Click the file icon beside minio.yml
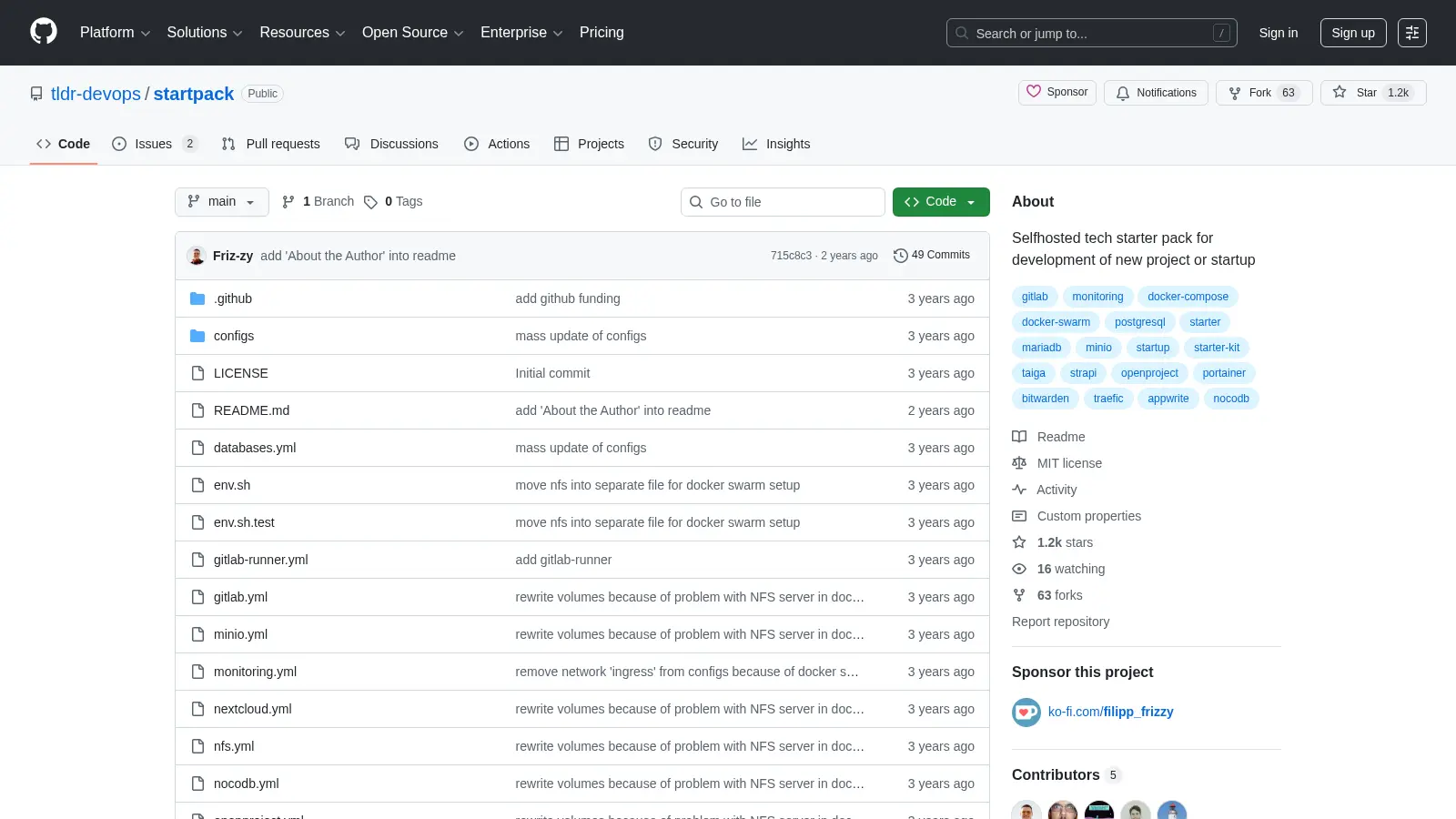1456x819 pixels. [x=197, y=634]
